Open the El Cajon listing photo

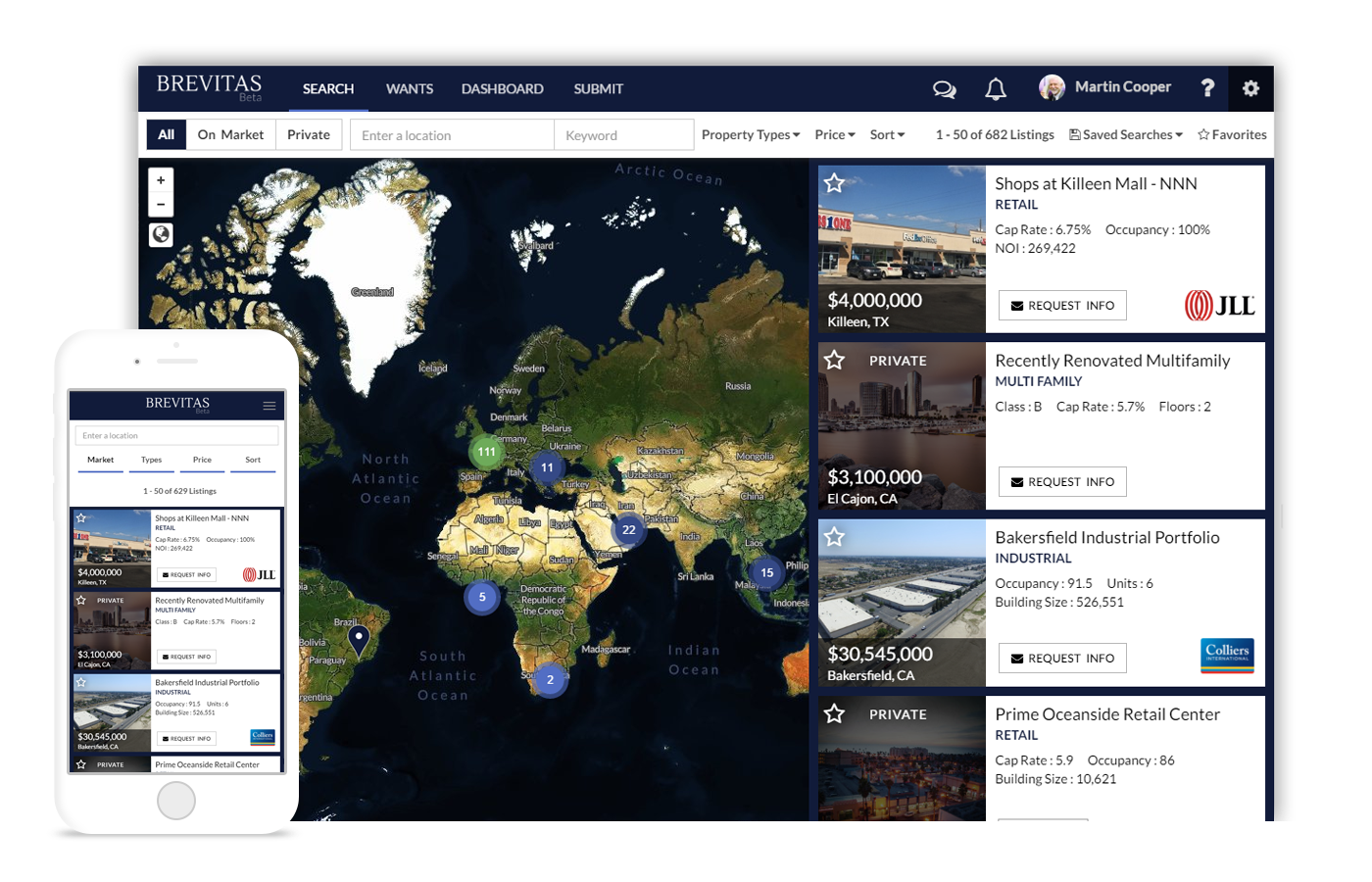pyautogui.click(x=902, y=426)
